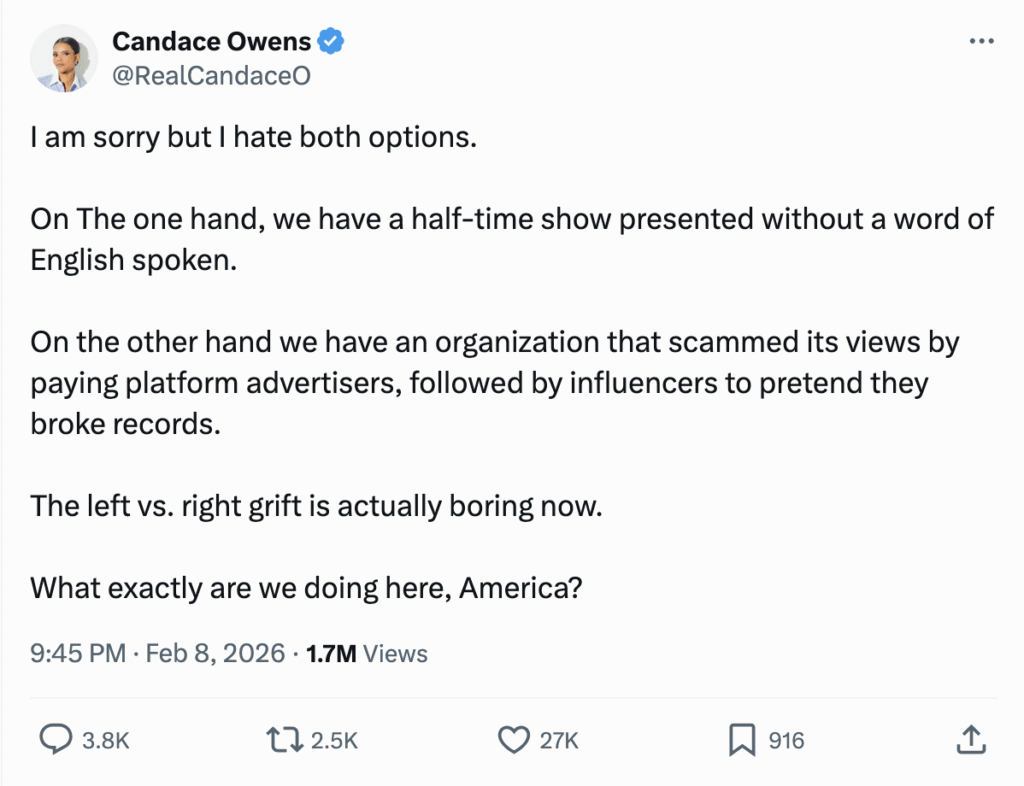Click the repost arrows icon
This screenshot has width=1024, height=786.
285,740
